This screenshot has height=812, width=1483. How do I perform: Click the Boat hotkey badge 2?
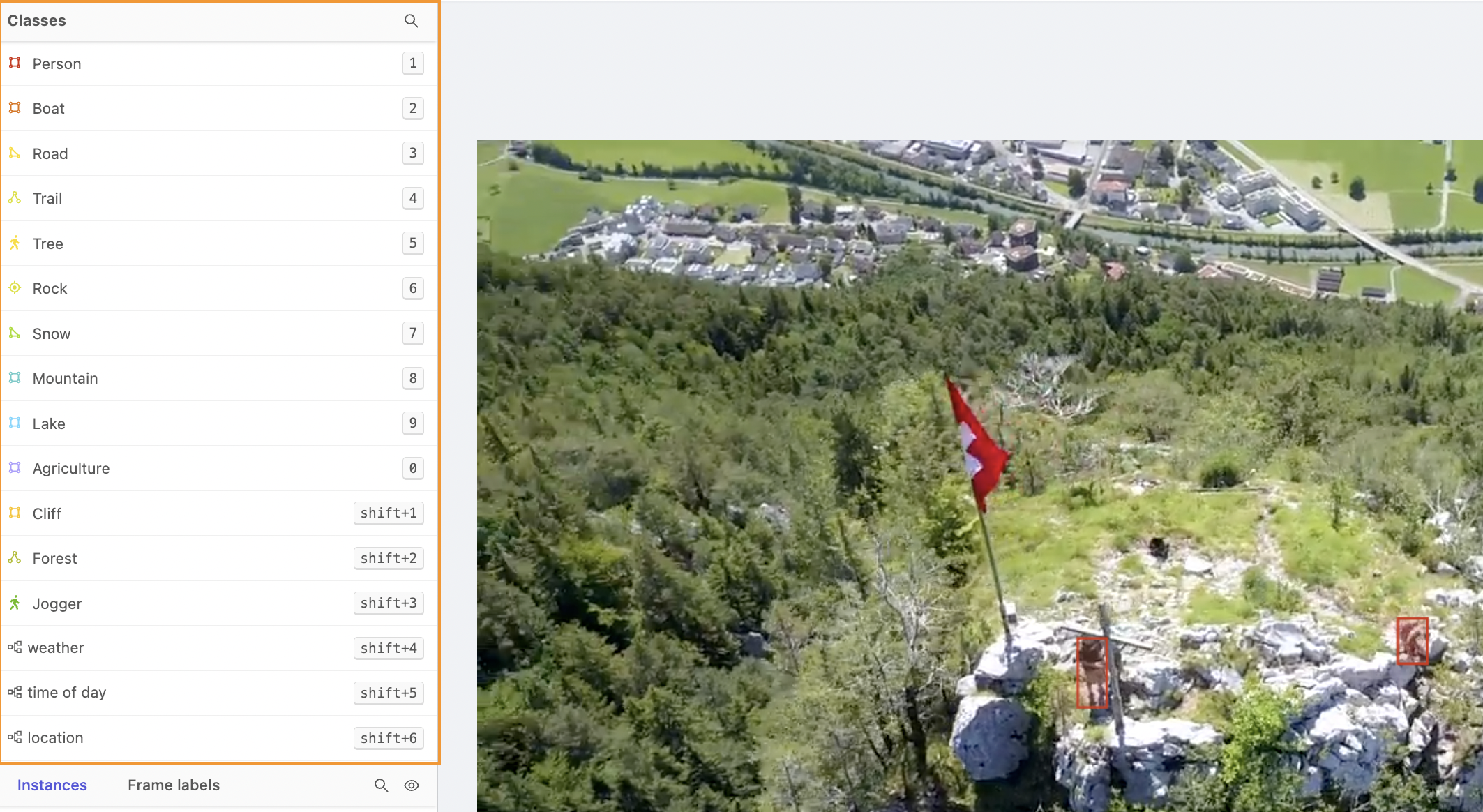413,108
